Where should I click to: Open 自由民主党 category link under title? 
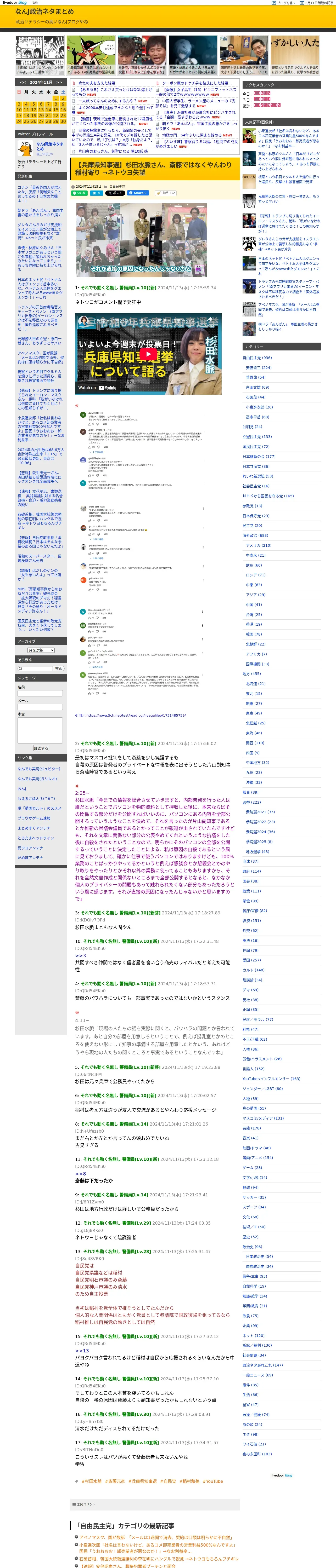[x=117, y=186]
